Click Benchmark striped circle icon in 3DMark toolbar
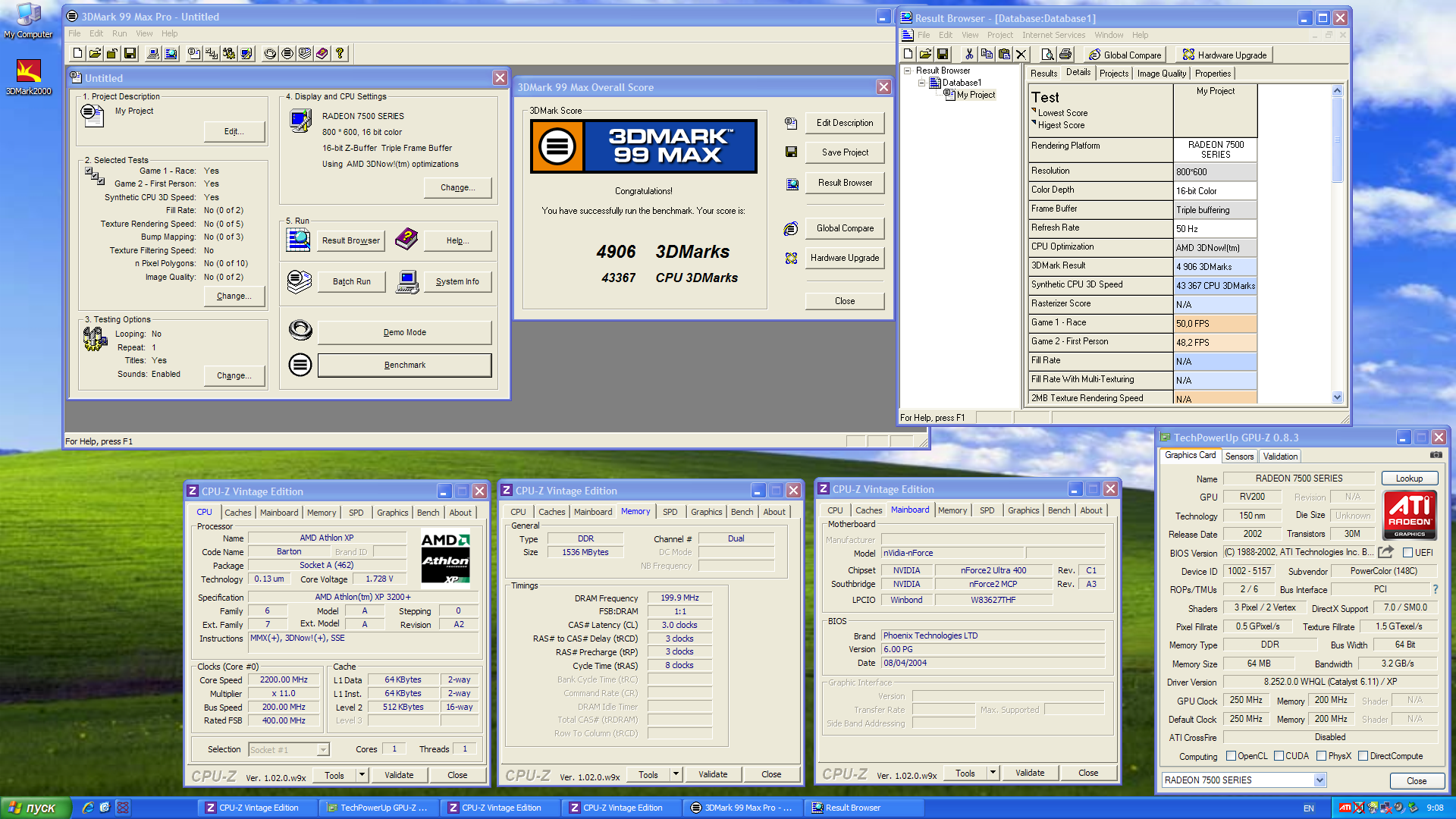The image size is (1456, 819). click(x=287, y=53)
